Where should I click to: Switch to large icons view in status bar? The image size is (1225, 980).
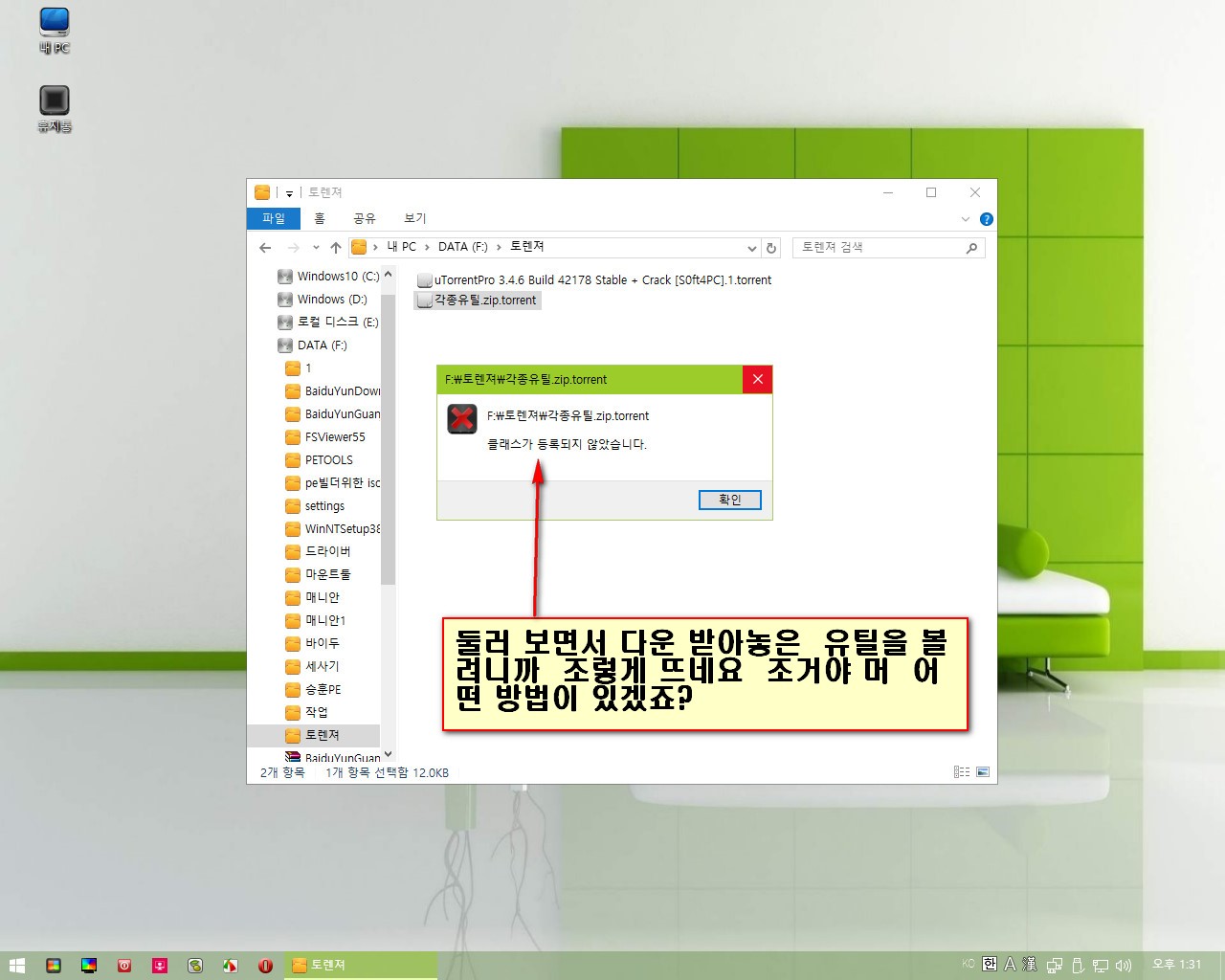pos(983,772)
